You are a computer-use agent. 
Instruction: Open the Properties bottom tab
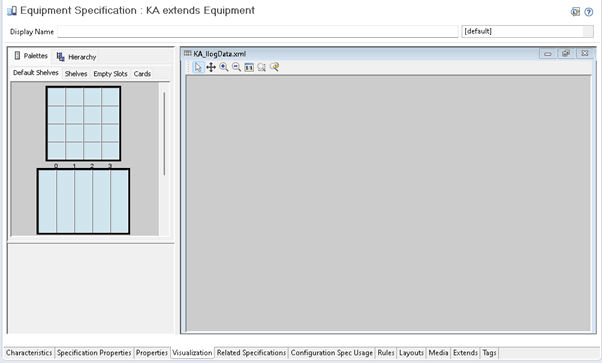coord(152,353)
